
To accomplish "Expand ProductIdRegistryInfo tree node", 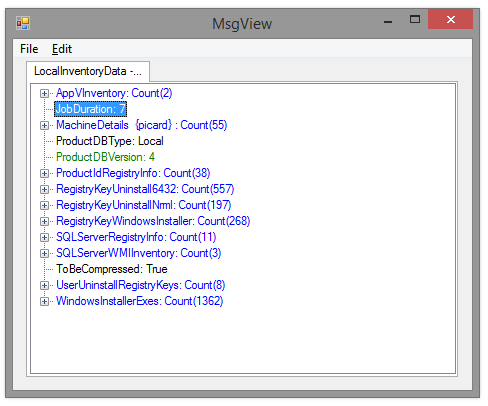I will [x=44, y=173].
